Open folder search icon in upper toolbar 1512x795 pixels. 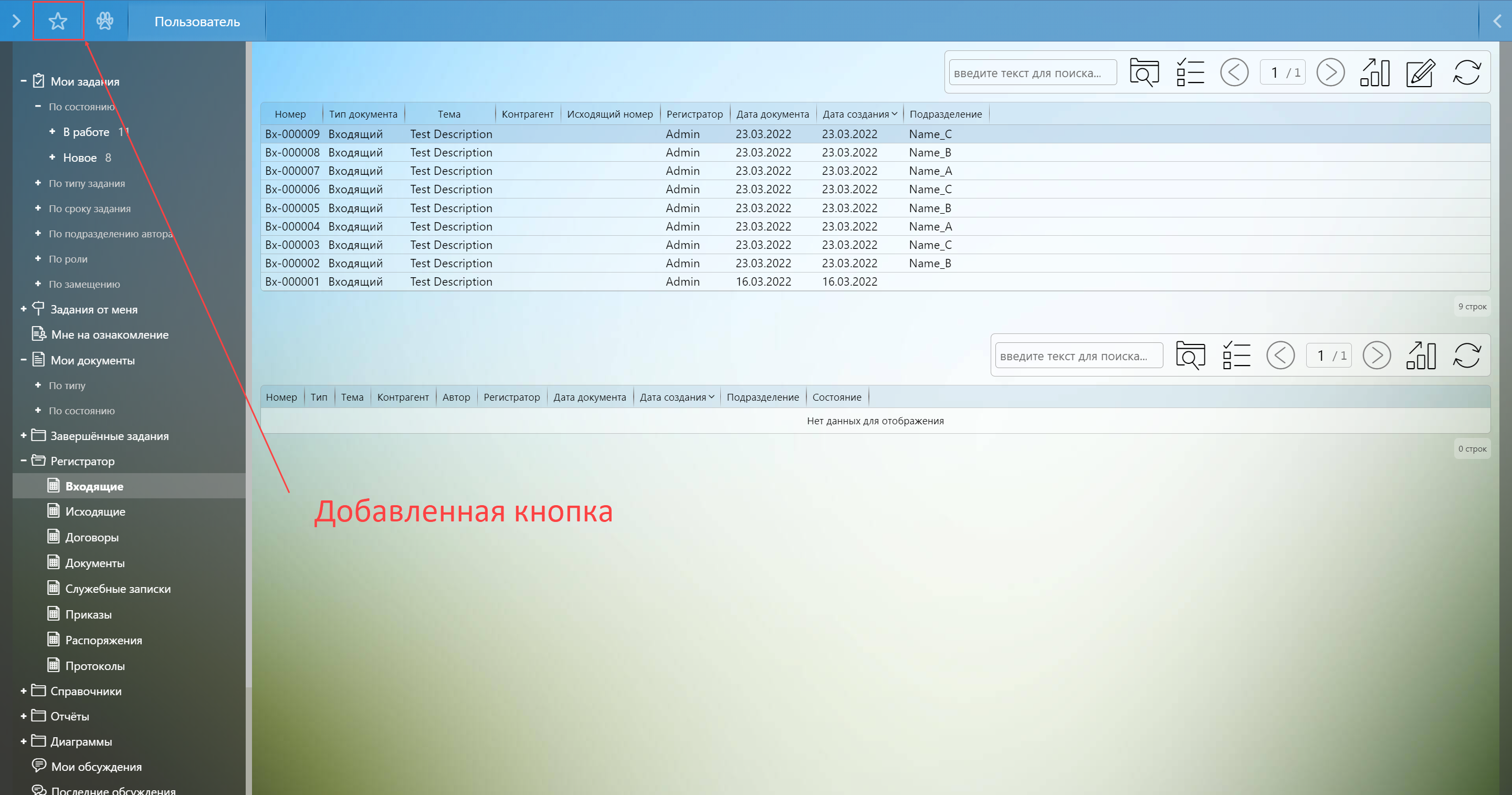(1144, 73)
